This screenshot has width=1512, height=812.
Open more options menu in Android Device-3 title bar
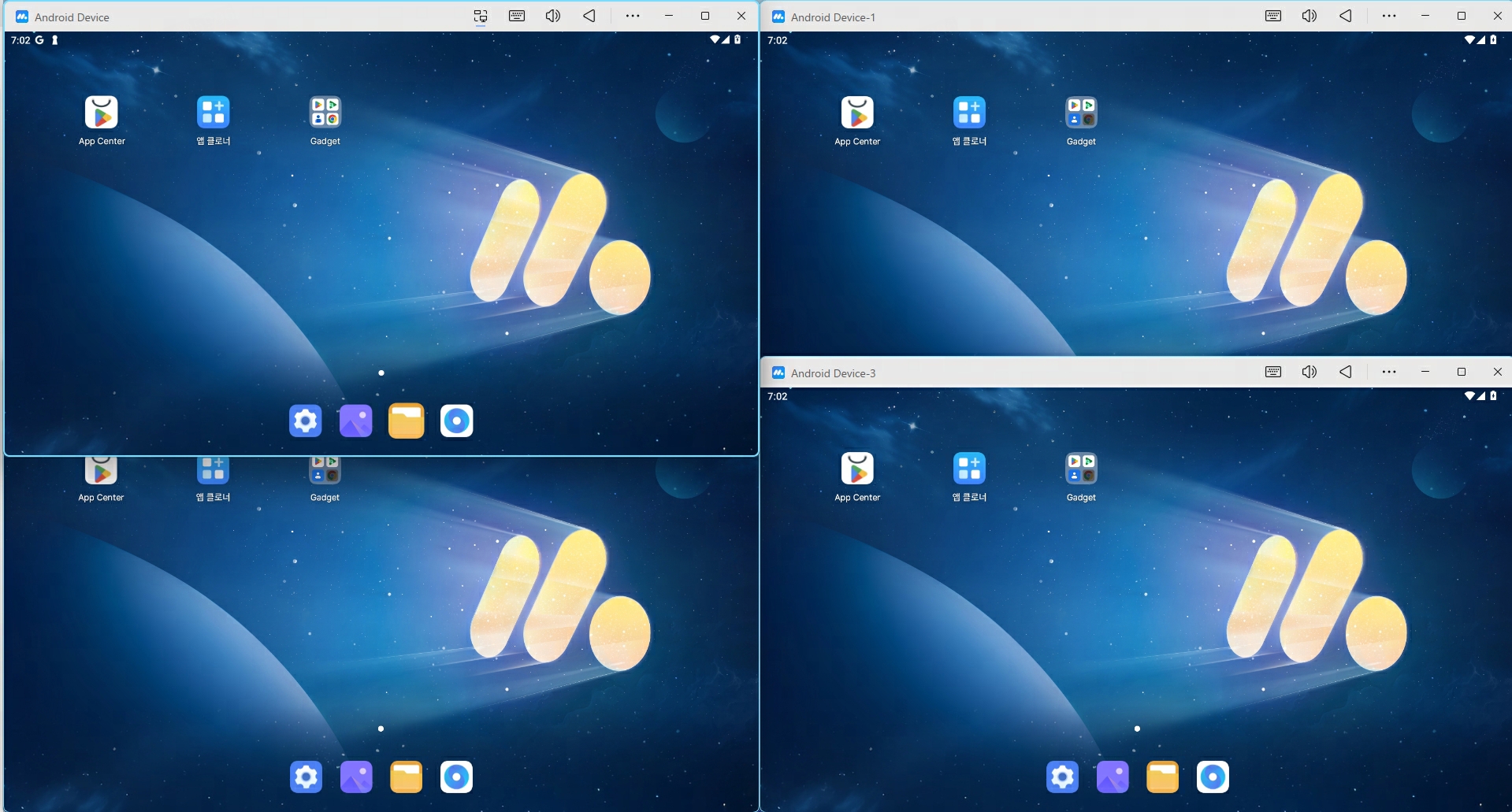[1389, 372]
